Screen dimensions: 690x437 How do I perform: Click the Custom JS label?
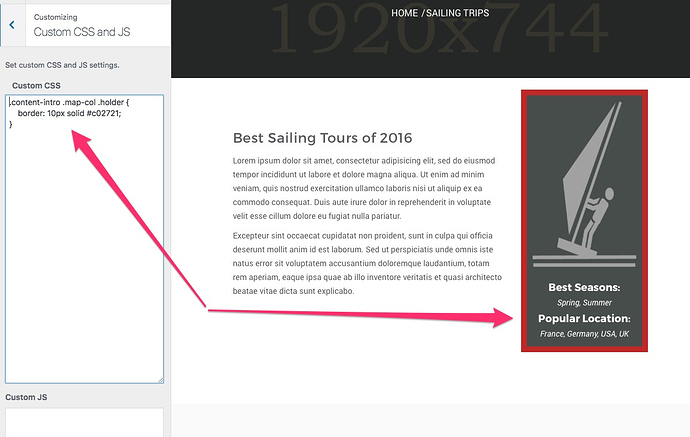coord(26,397)
